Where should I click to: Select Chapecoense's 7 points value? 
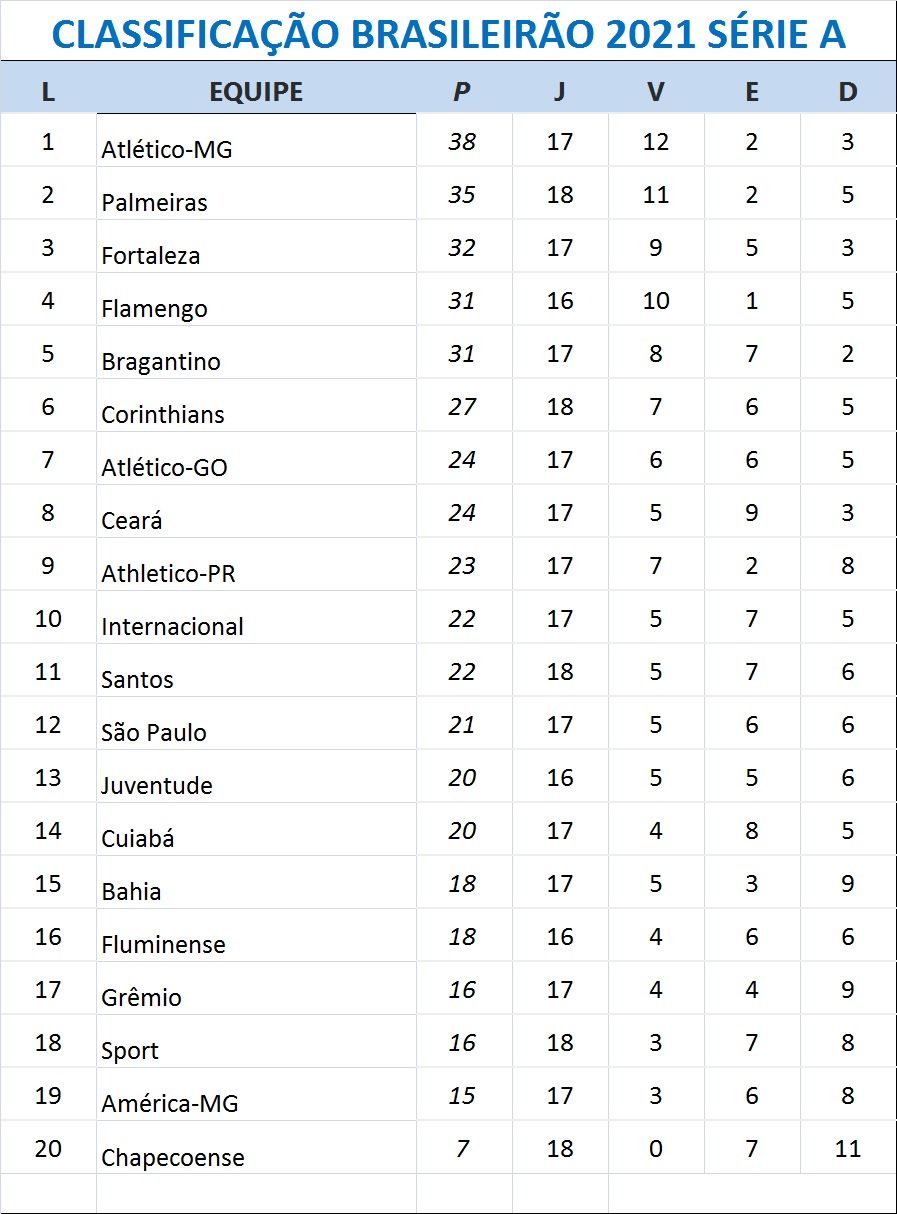[x=462, y=1148]
